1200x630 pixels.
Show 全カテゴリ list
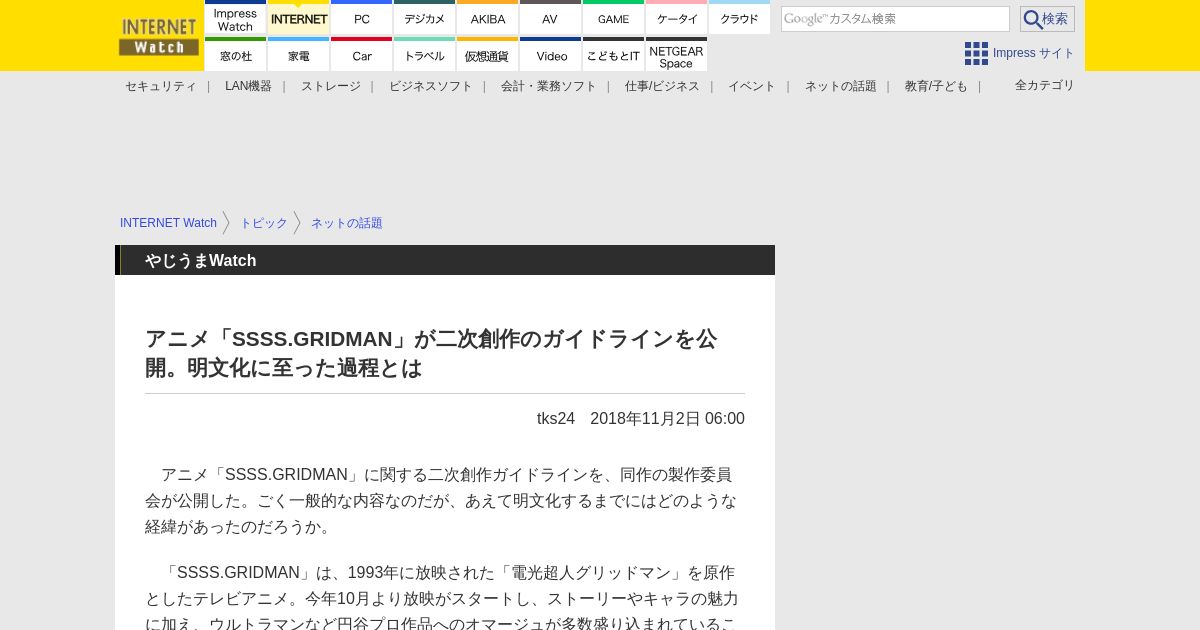click(1045, 86)
